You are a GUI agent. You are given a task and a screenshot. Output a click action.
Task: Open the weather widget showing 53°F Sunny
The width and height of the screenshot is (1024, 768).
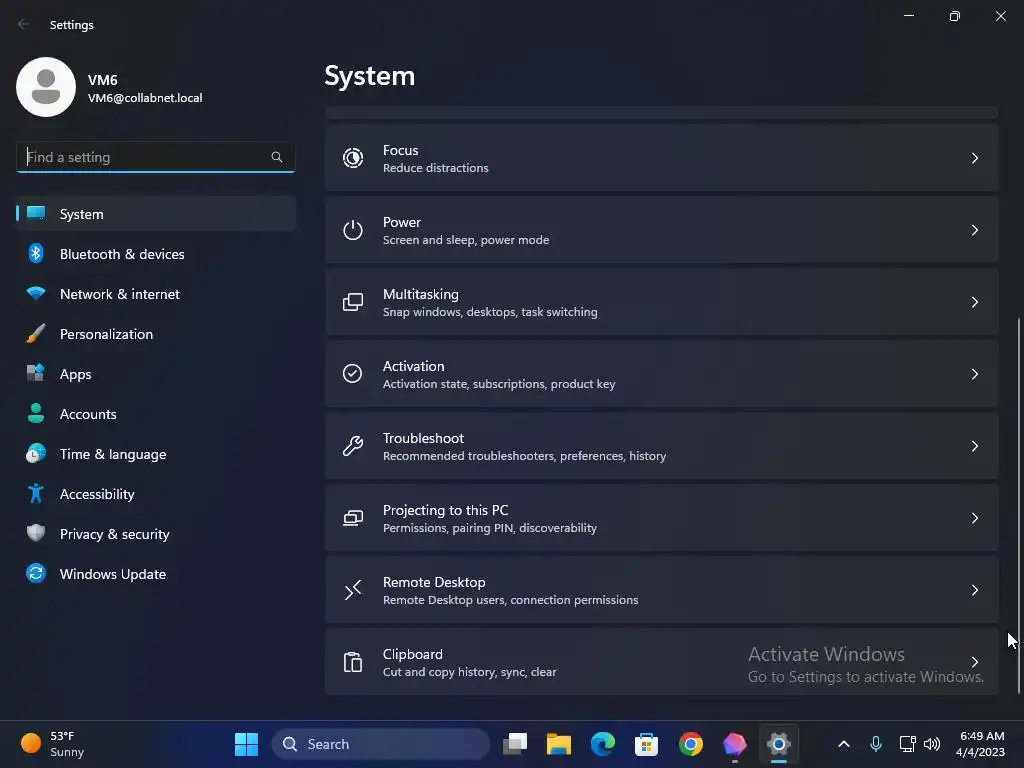[52, 744]
